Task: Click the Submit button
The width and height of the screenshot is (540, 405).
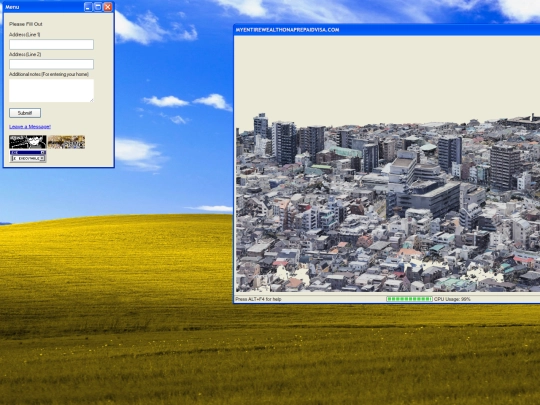Action: coord(25,113)
